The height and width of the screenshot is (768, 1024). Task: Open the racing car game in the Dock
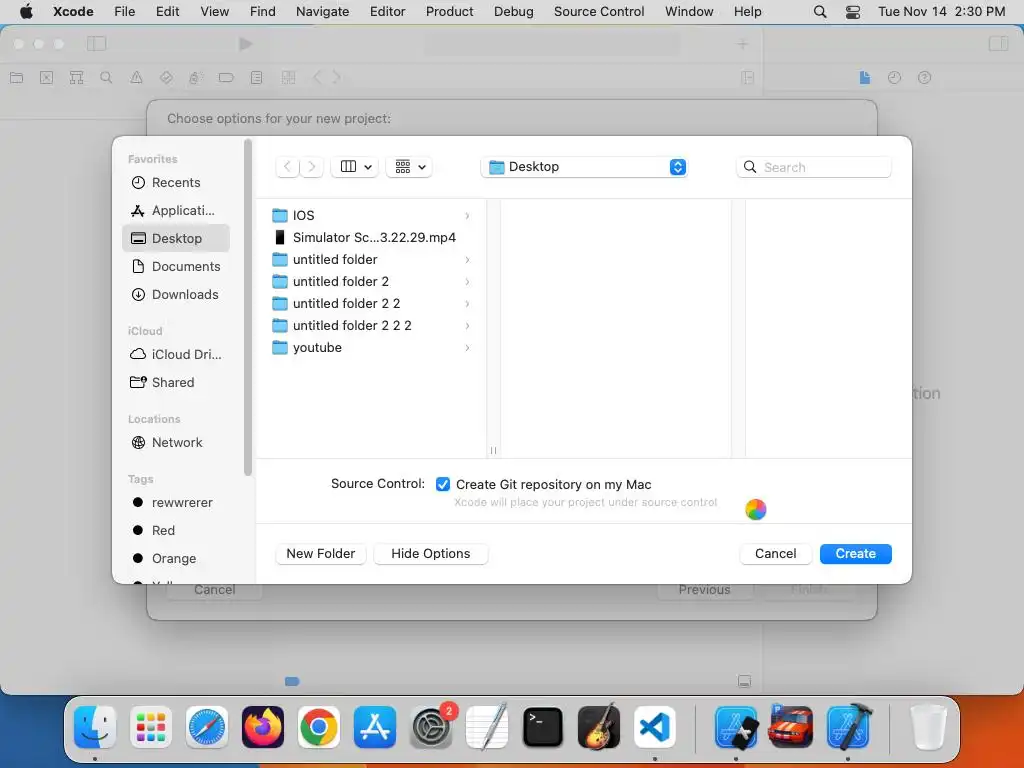[x=791, y=727]
